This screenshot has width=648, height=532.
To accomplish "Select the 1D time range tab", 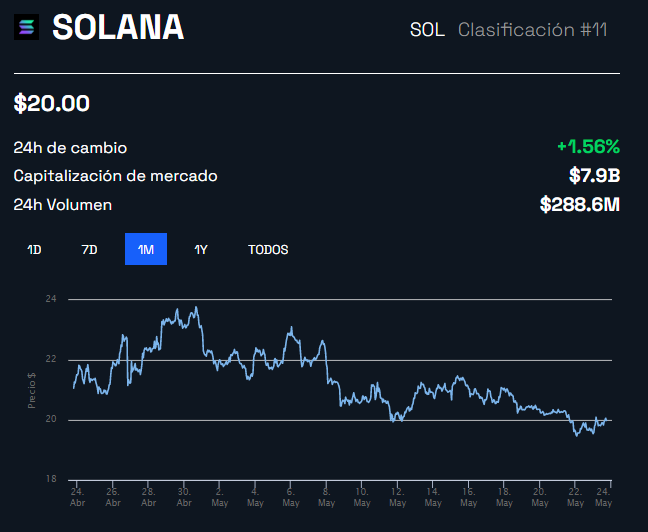I will [34, 249].
